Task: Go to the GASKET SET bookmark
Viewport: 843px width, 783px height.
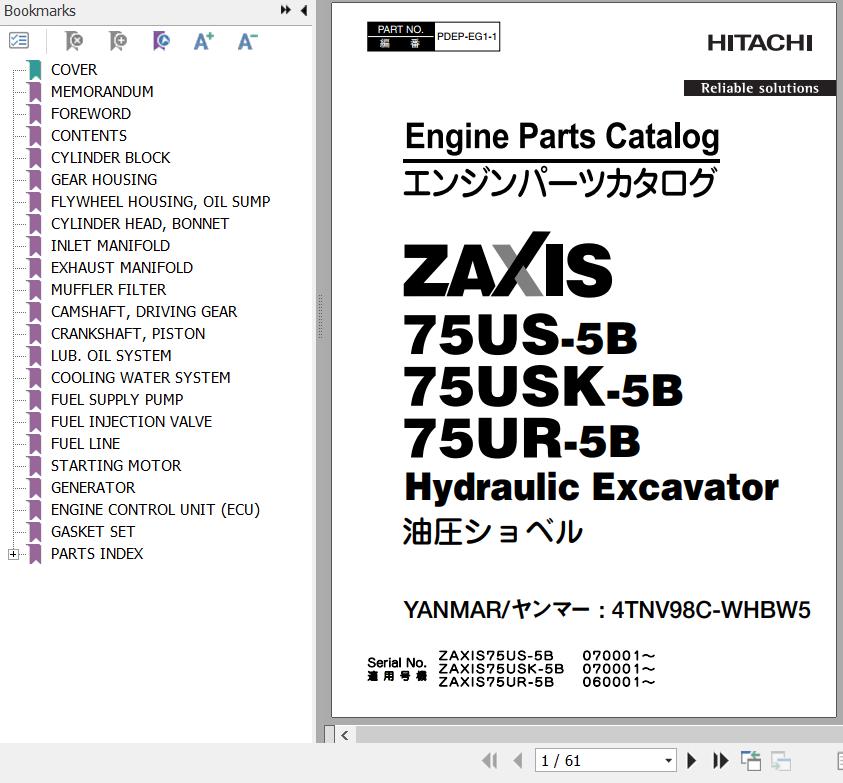Action: tap(92, 532)
